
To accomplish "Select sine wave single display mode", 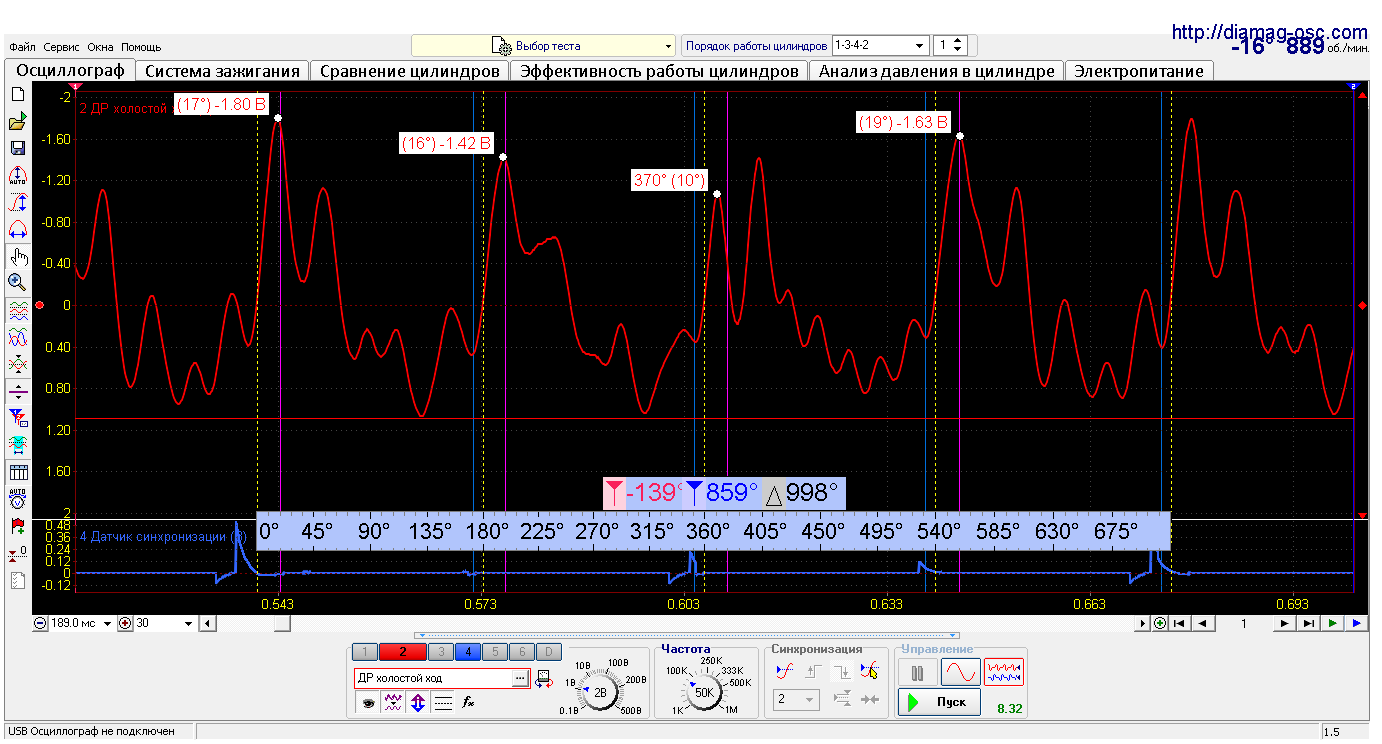I will 961,672.
